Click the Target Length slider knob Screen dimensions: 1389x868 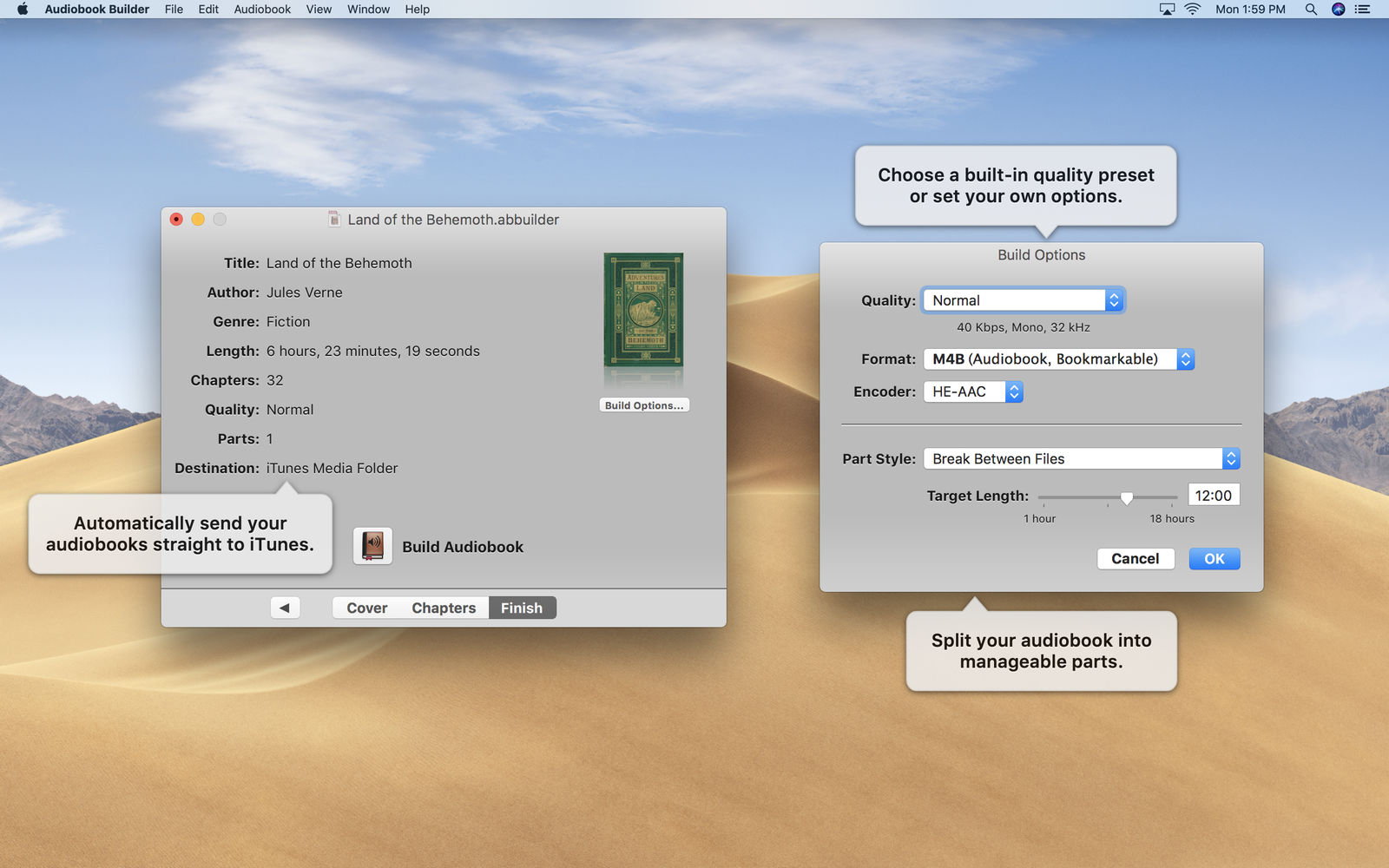coord(1127,497)
